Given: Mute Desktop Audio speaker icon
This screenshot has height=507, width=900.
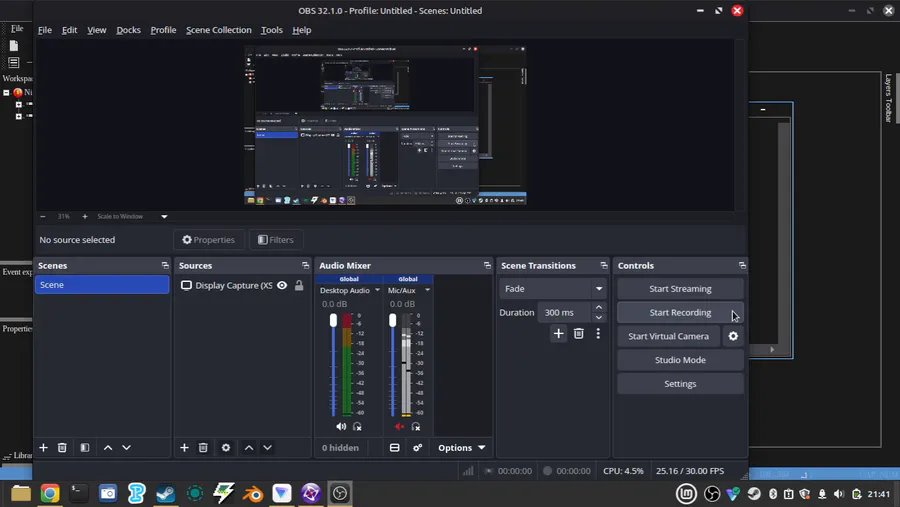Looking at the screenshot, I should (341, 427).
